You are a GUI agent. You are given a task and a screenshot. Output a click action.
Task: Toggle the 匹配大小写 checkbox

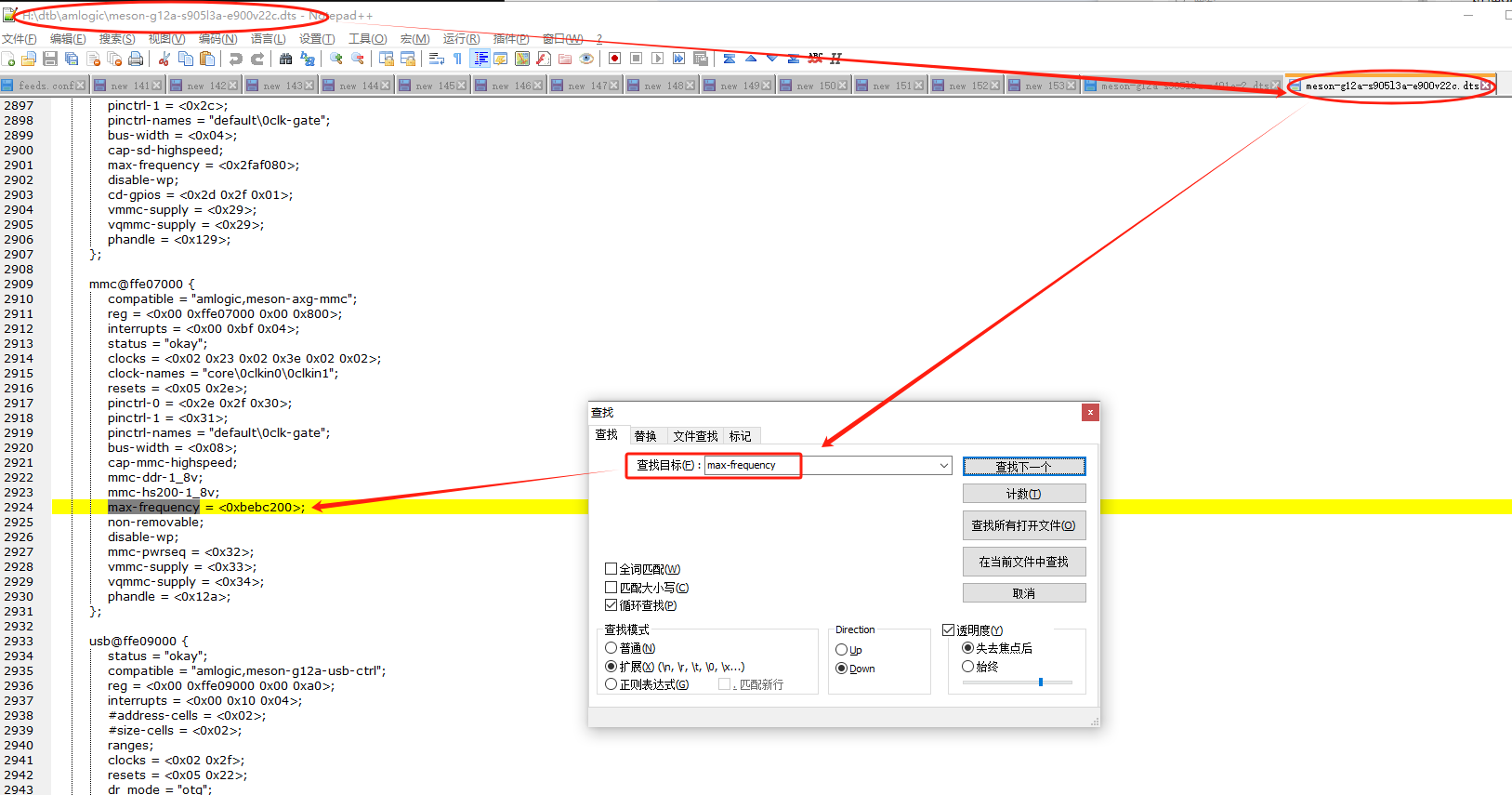611,588
